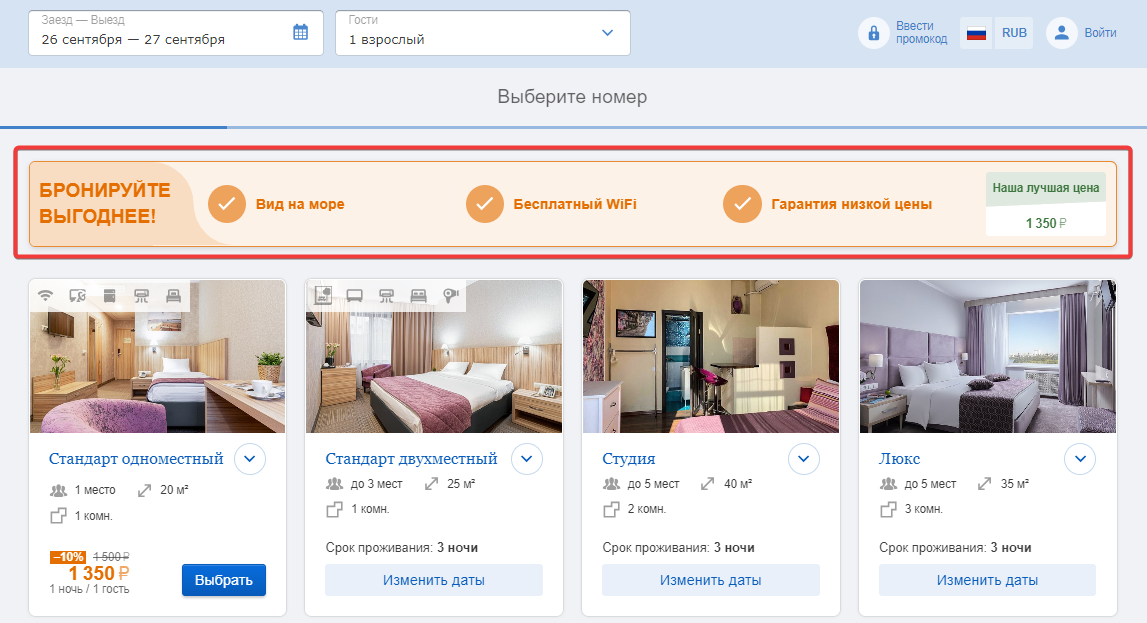
Task: Click the crossed-out 1 500 ₽ price
Action: pyautogui.click(x=111, y=556)
